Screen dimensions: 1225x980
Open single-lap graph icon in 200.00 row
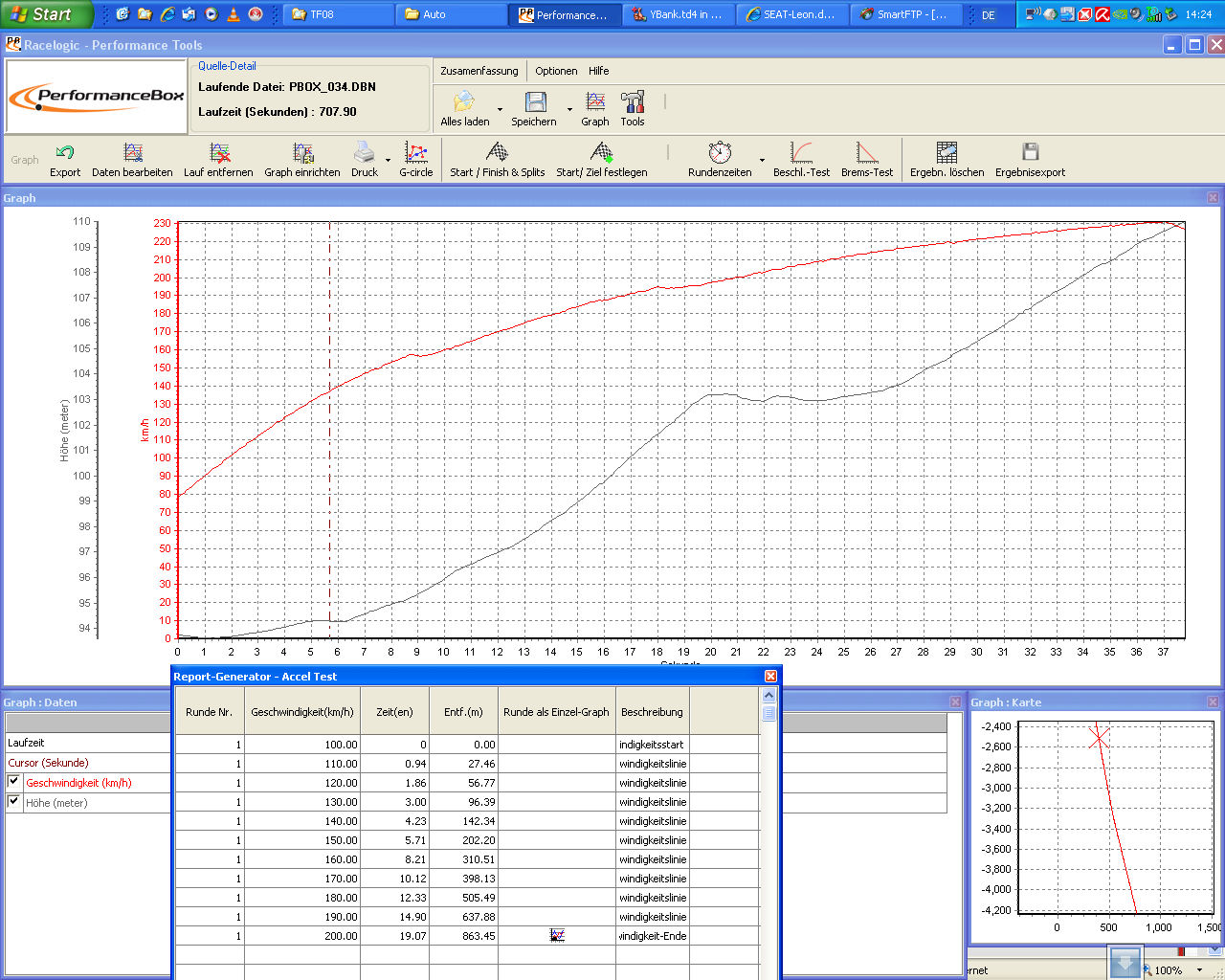point(557,935)
